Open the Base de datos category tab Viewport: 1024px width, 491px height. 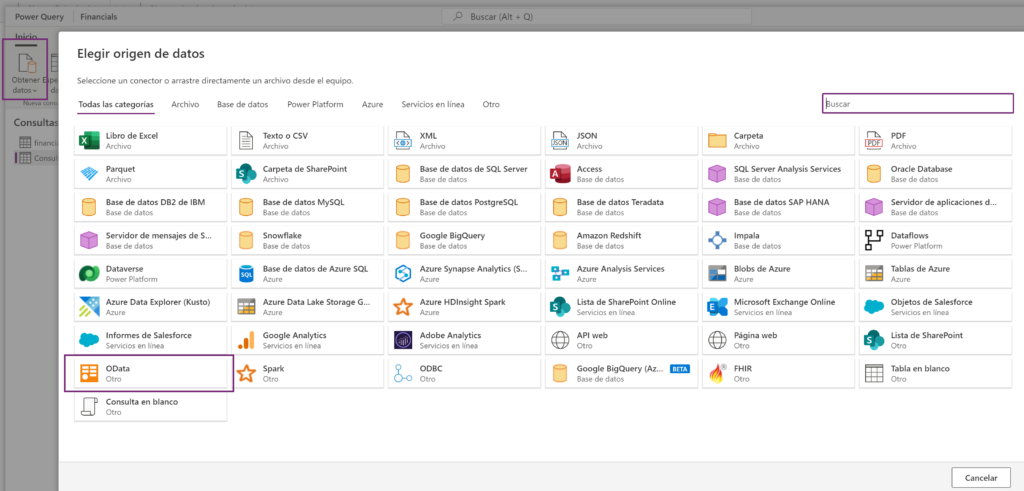coord(243,104)
